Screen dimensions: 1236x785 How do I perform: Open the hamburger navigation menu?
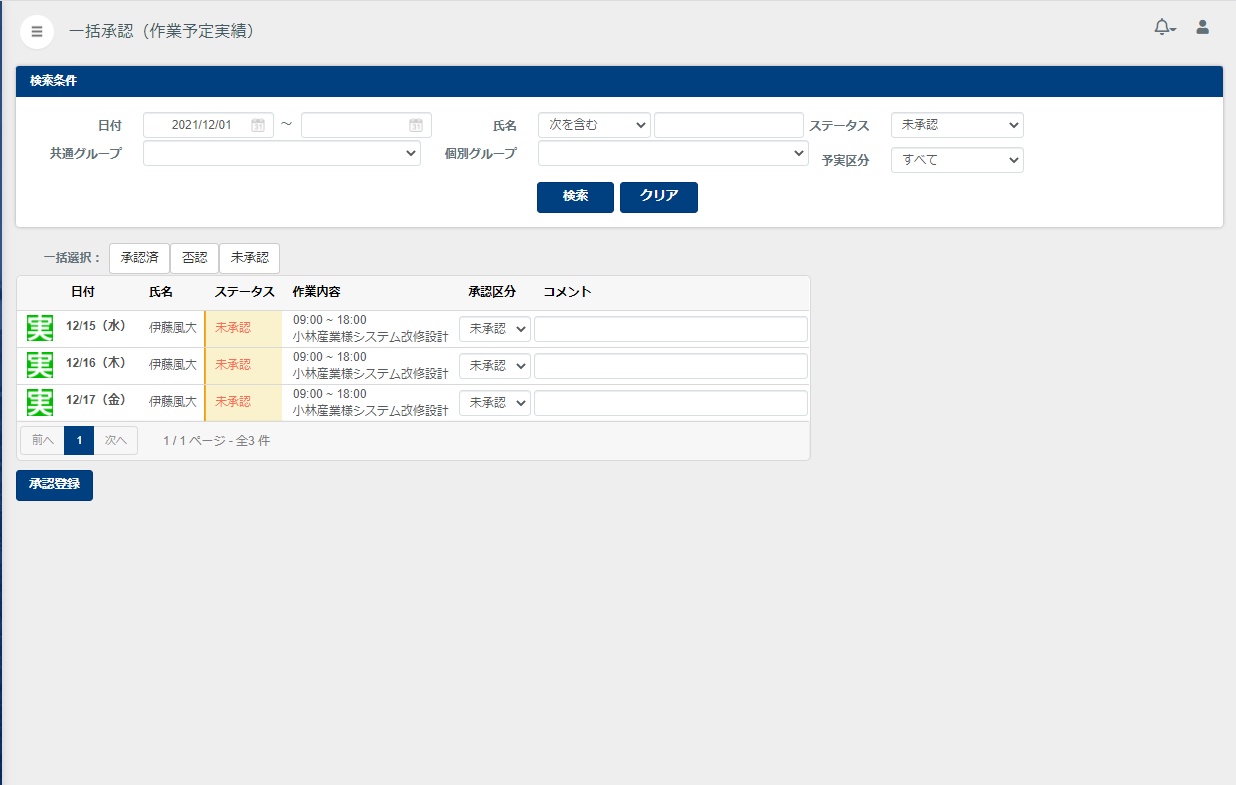[37, 31]
